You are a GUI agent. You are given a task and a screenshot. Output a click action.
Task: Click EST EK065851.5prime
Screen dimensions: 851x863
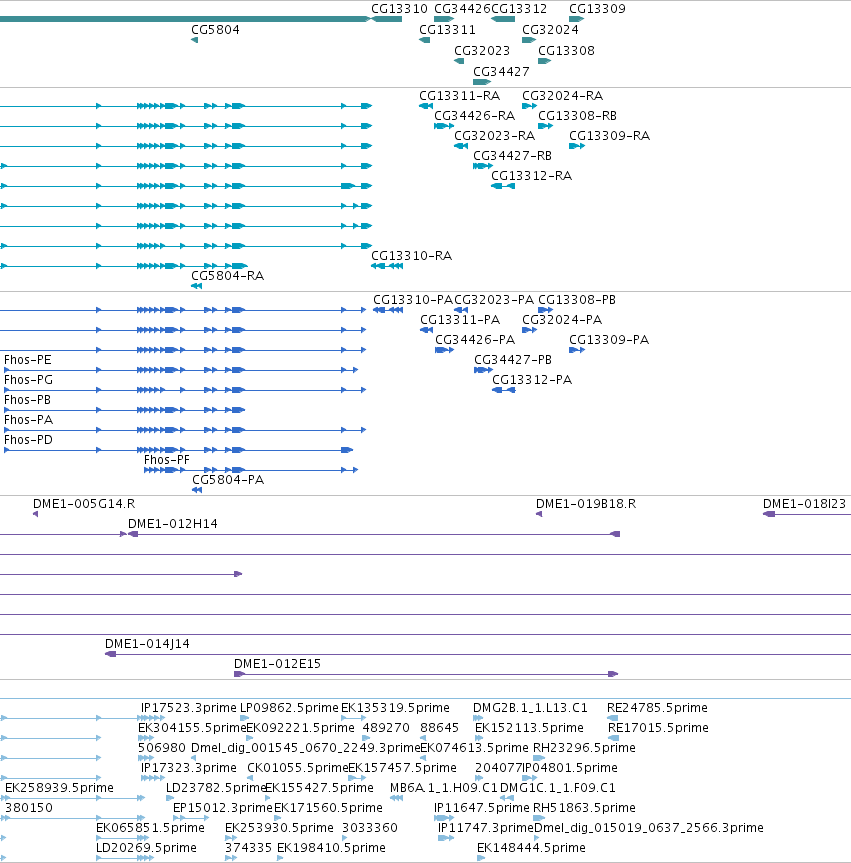tap(150, 828)
